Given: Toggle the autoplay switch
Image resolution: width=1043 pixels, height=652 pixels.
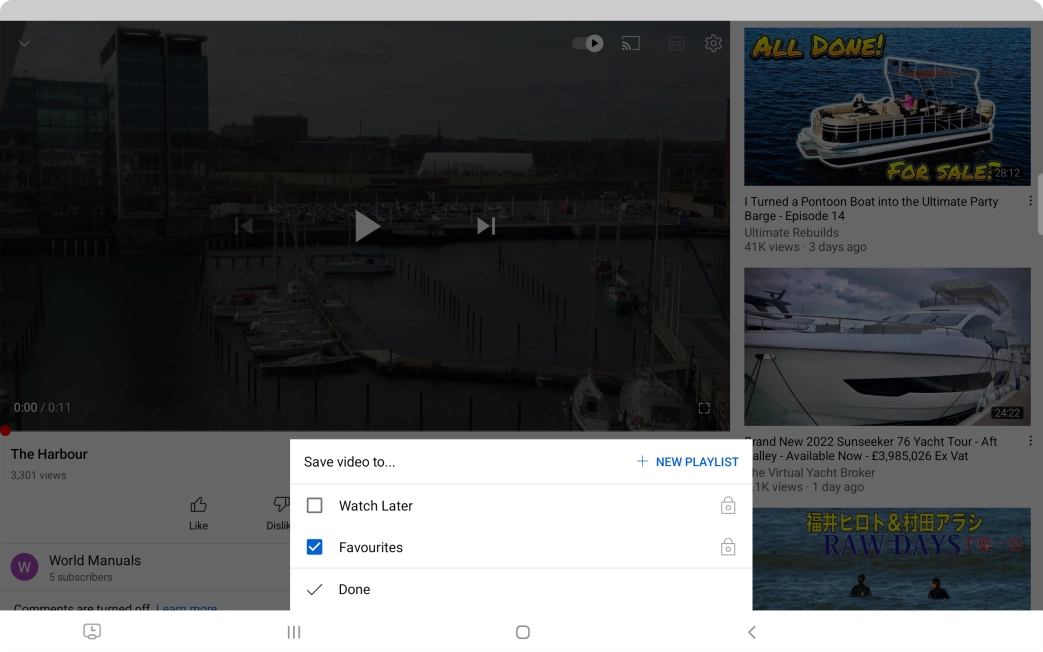Looking at the screenshot, I should [x=588, y=43].
